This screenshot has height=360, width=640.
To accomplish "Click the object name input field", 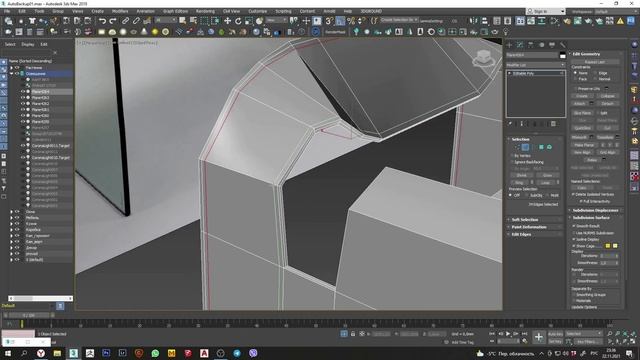I will [x=531, y=55].
